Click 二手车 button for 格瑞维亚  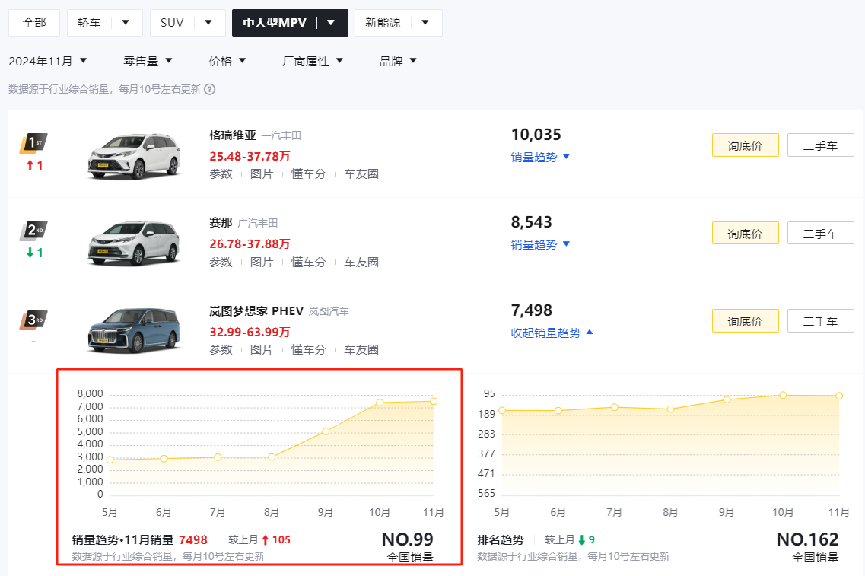(x=820, y=145)
